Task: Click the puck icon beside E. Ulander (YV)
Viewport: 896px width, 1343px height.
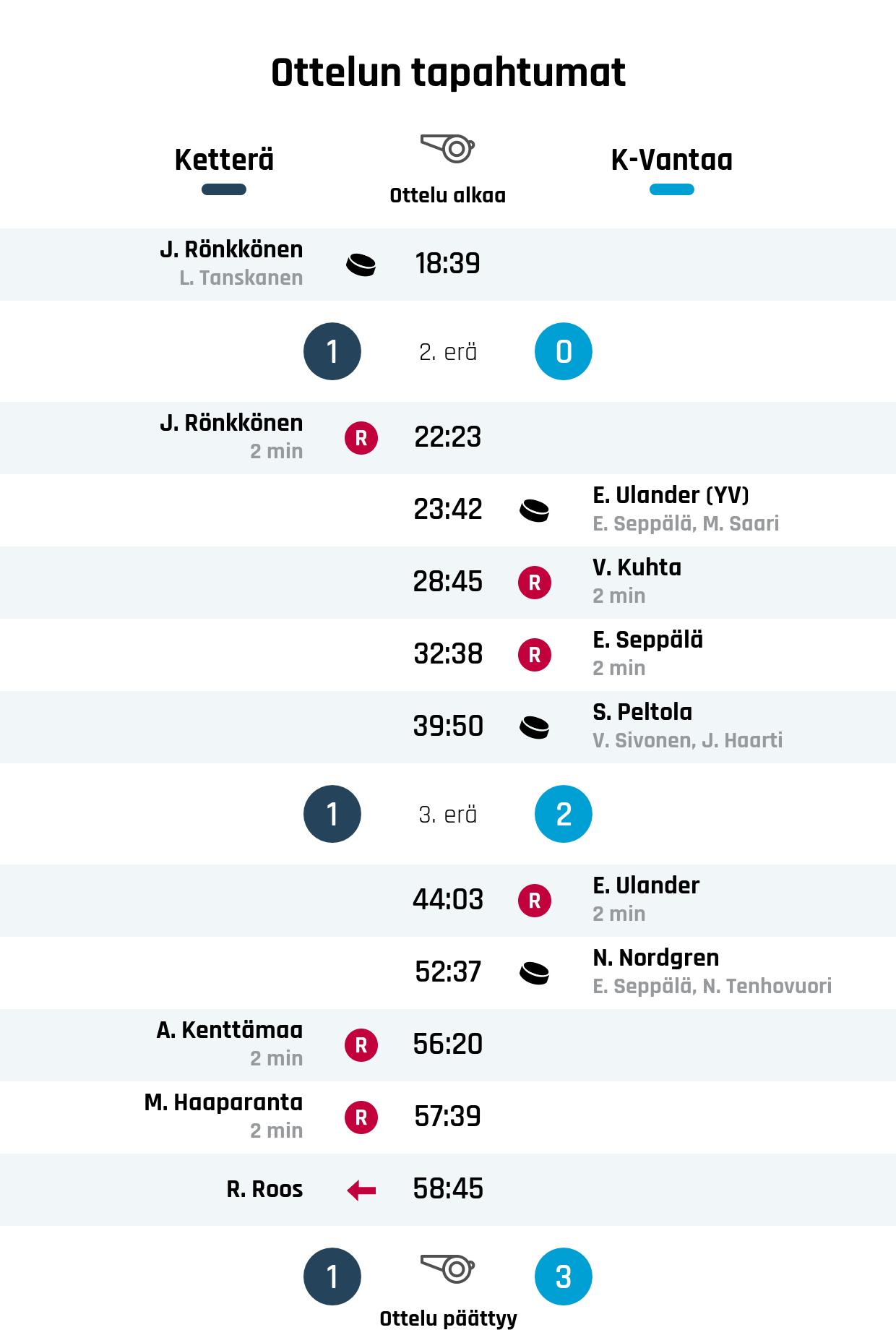Action: (x=535, y=510)
